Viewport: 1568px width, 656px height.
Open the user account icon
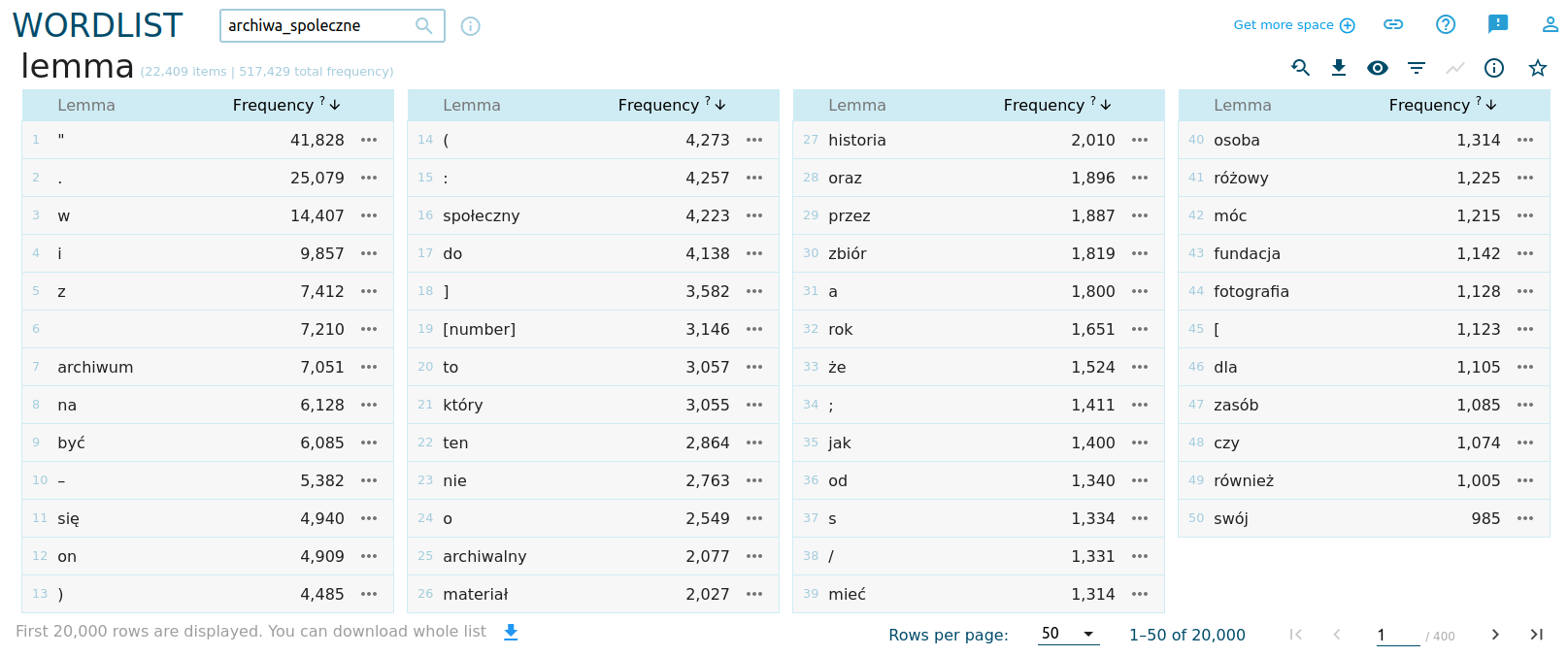(x=1551, y=24)
